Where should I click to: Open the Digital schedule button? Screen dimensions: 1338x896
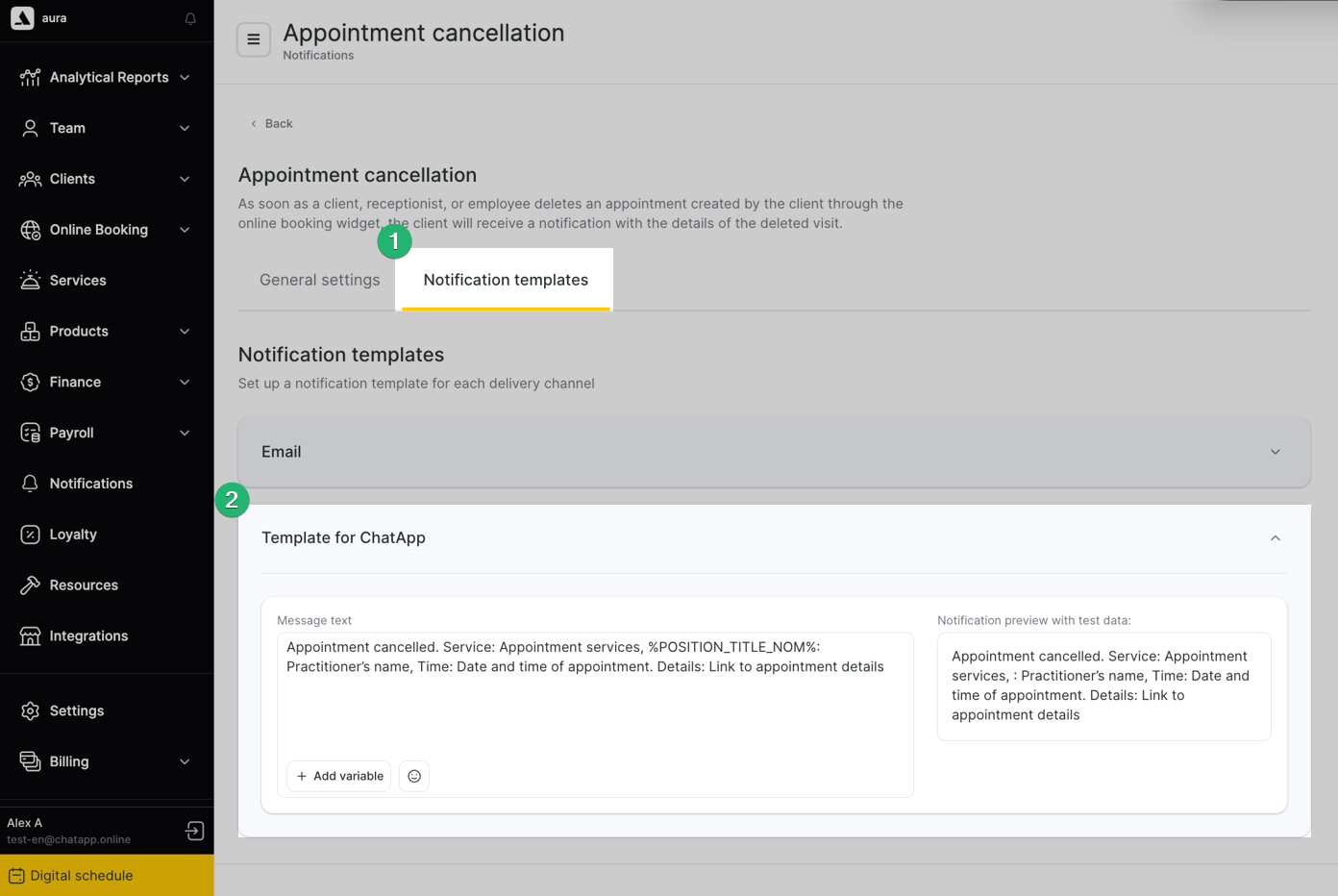(107, 876)
